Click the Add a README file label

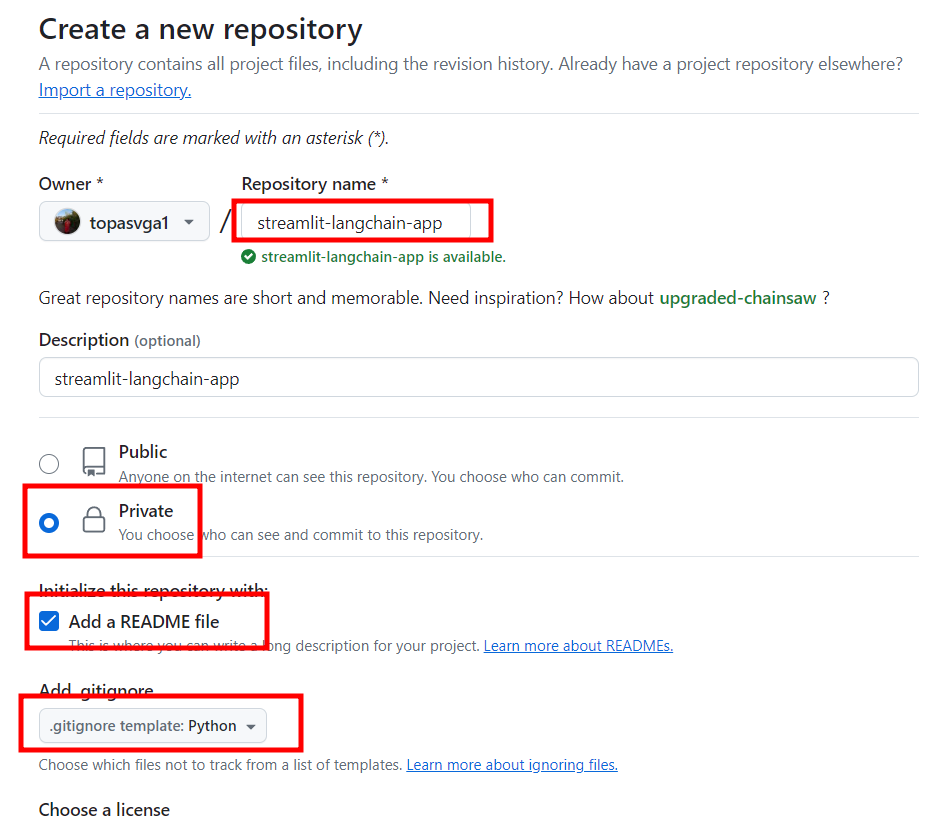[144, 621]
